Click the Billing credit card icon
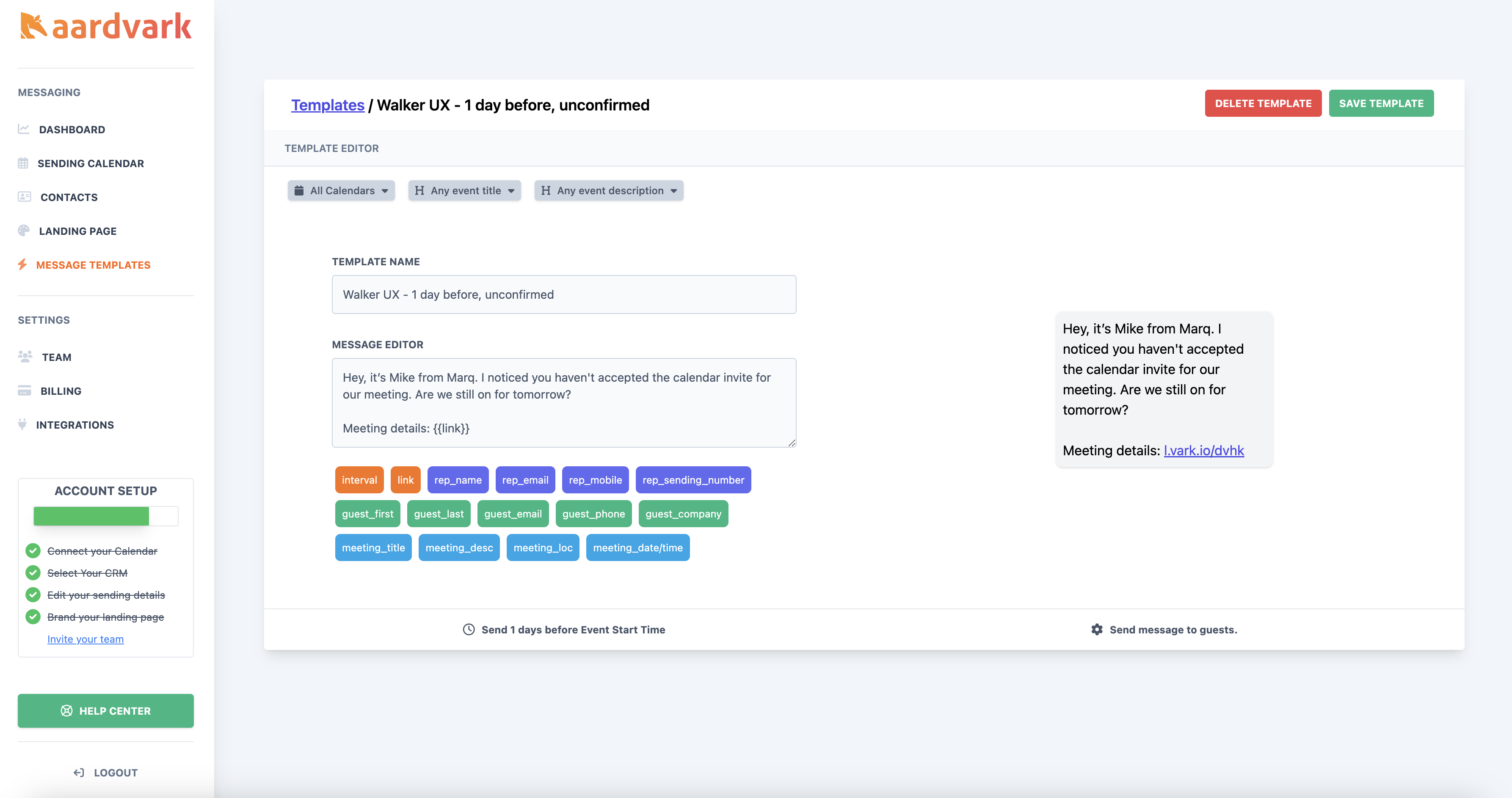This screenshot has width=1512, height=798. point(24,391)
